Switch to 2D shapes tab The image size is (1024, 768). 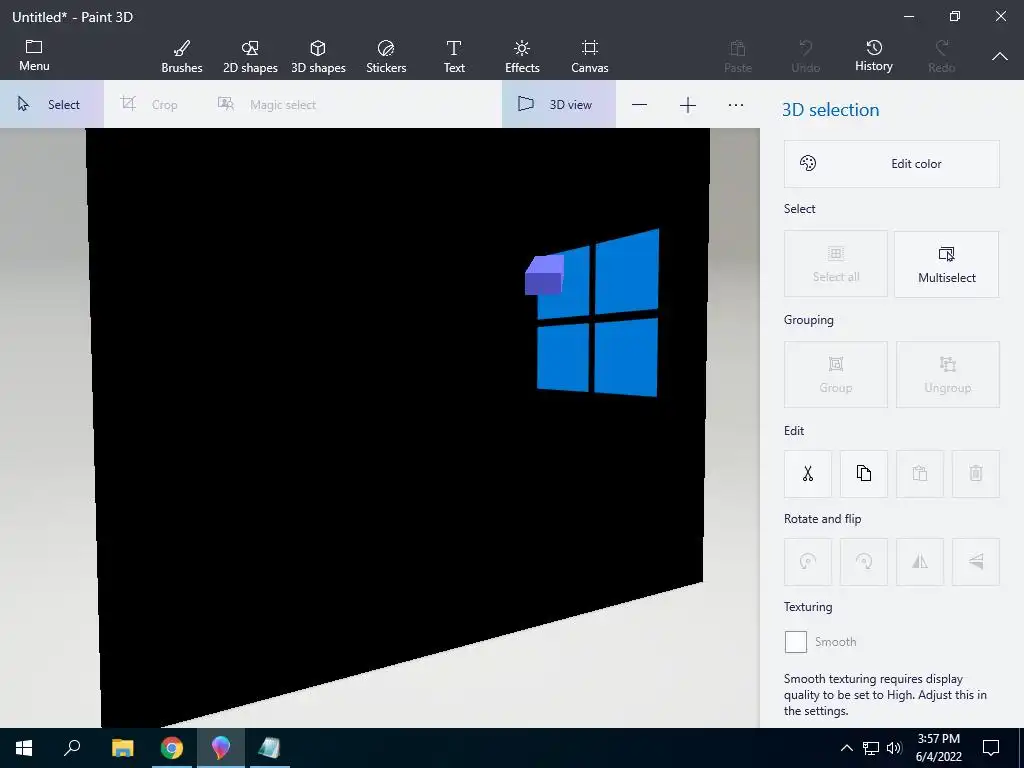250,56
